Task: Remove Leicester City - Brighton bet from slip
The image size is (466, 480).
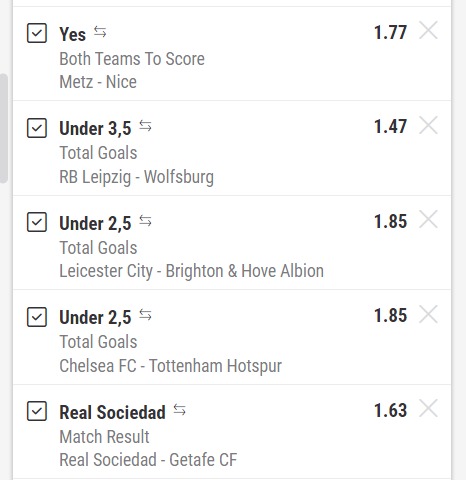Action: pos(428,220)
